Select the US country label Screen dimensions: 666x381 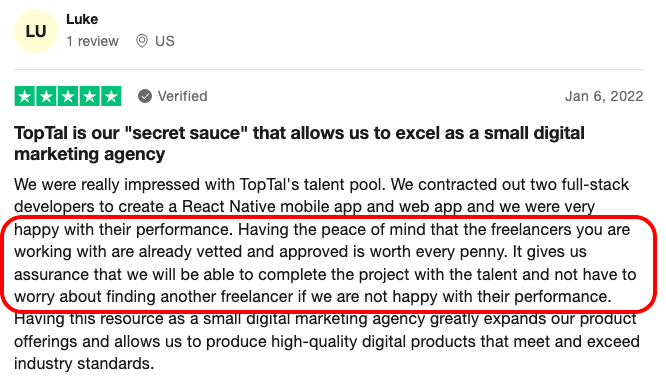165,41
